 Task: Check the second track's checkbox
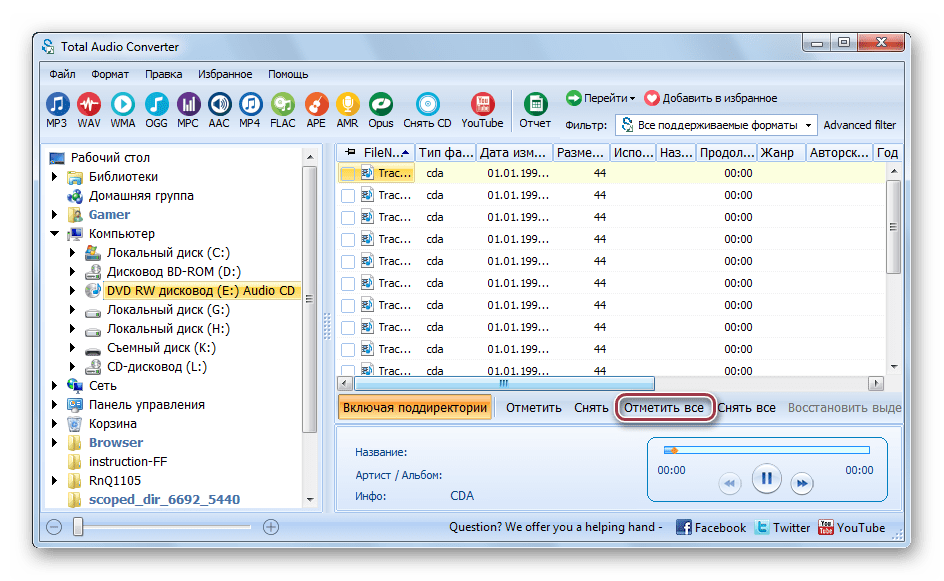click(348, 196)
